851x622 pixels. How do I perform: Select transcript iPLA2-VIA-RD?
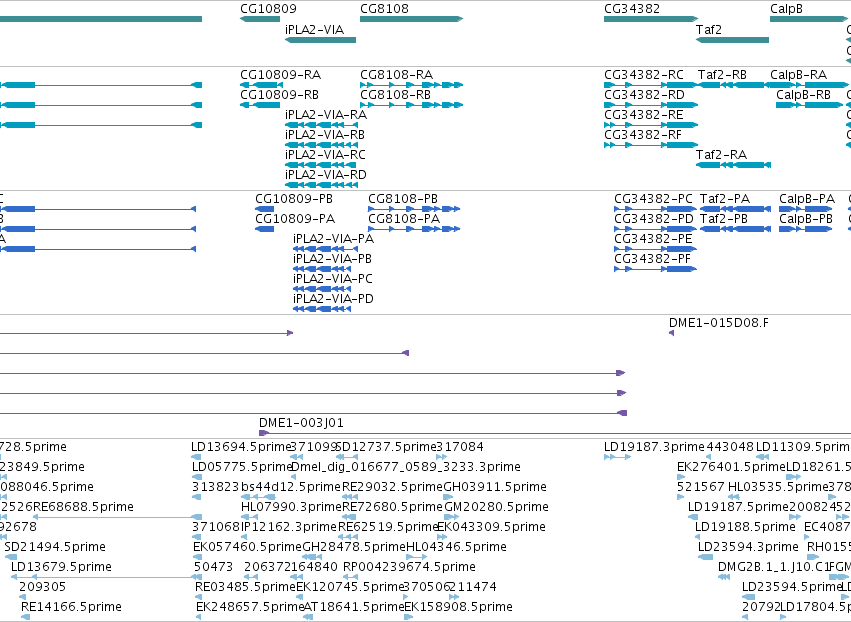coord(326,175)
